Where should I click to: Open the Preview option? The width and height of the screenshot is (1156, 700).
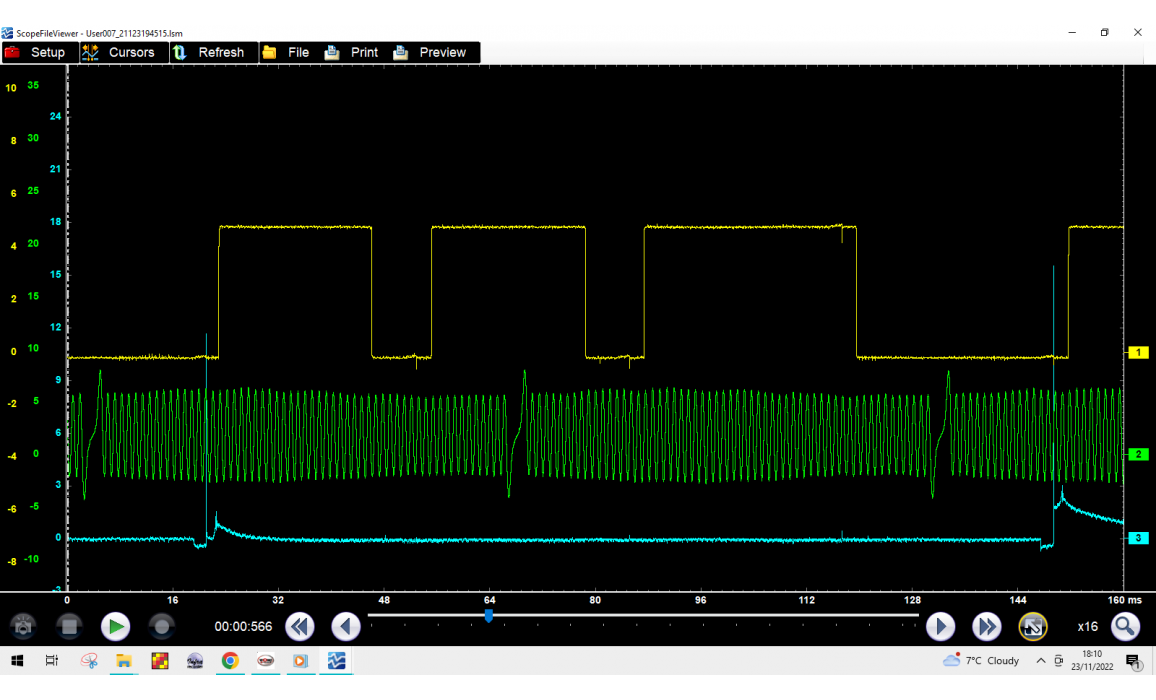click(430, 52)
